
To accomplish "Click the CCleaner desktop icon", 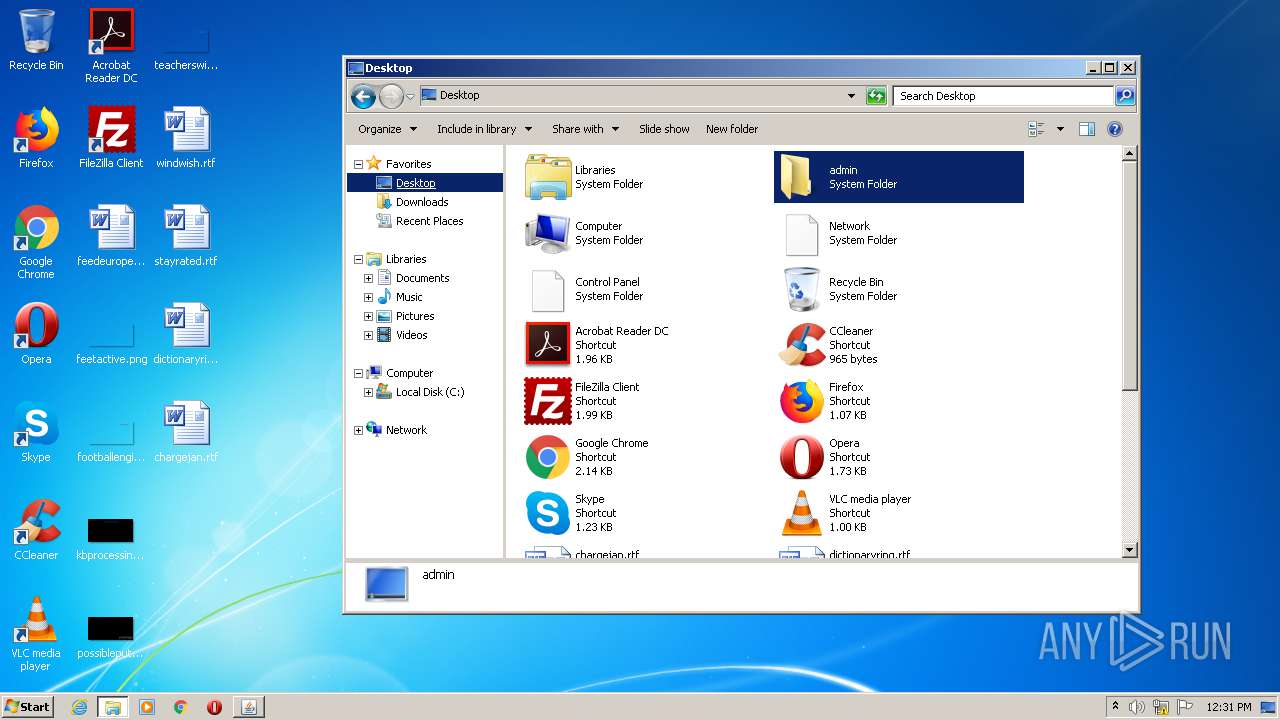I will click(36, 530).
